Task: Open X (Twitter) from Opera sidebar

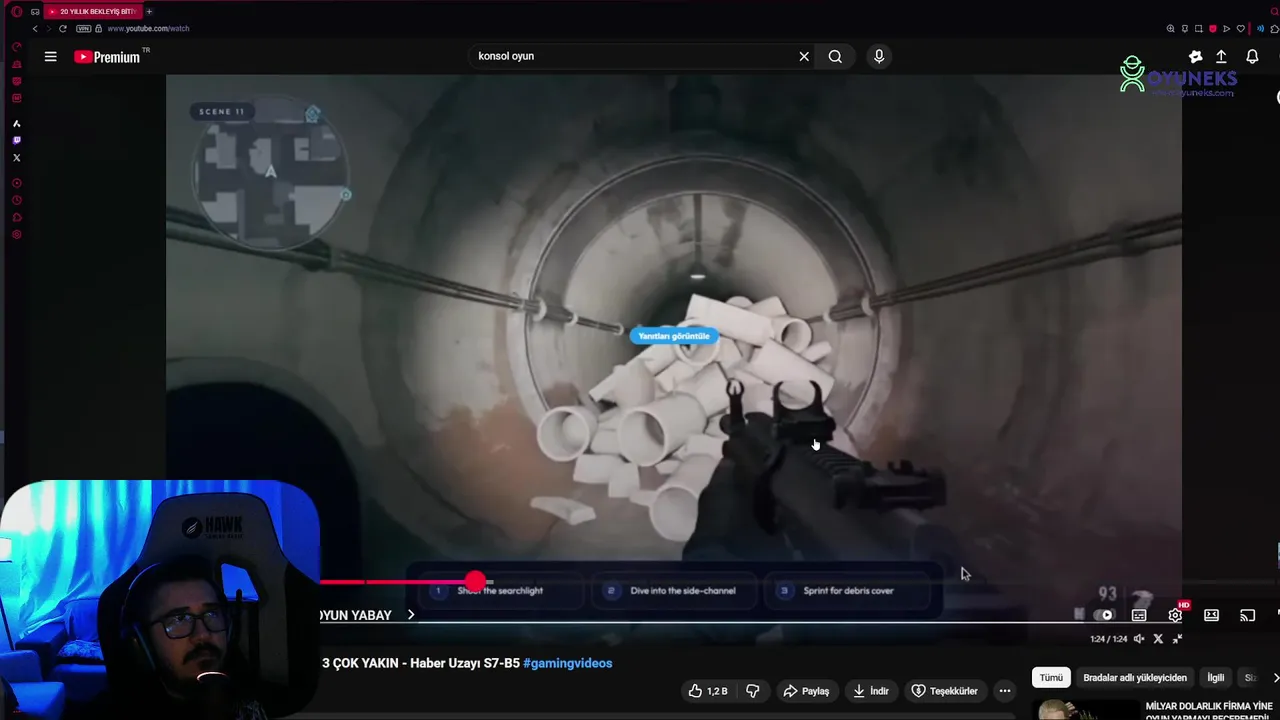Action: [x=16, y=158]
